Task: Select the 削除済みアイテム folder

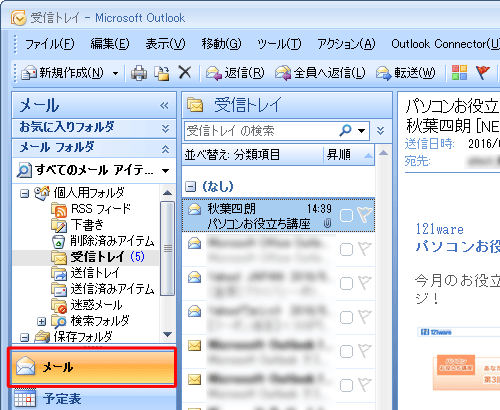Action: (x=112, y=241)
